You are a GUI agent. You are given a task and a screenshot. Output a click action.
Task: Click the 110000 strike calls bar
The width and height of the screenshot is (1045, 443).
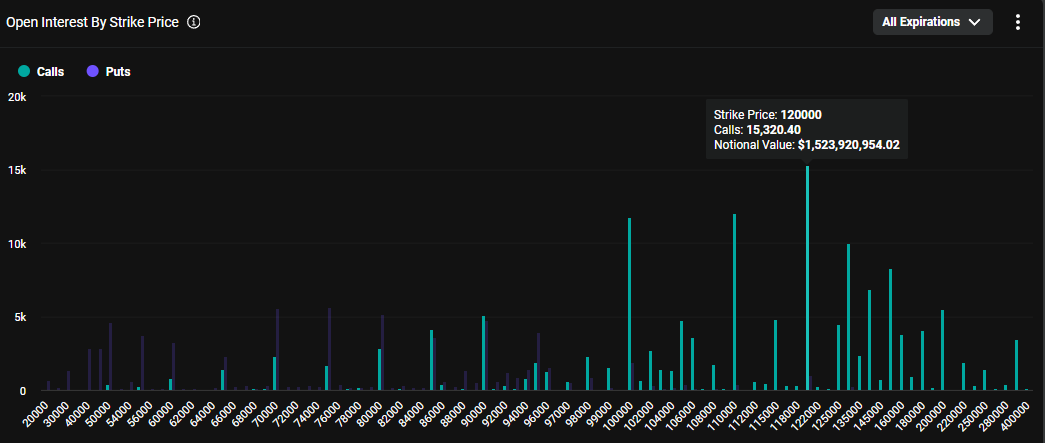[x=734, y=302]
